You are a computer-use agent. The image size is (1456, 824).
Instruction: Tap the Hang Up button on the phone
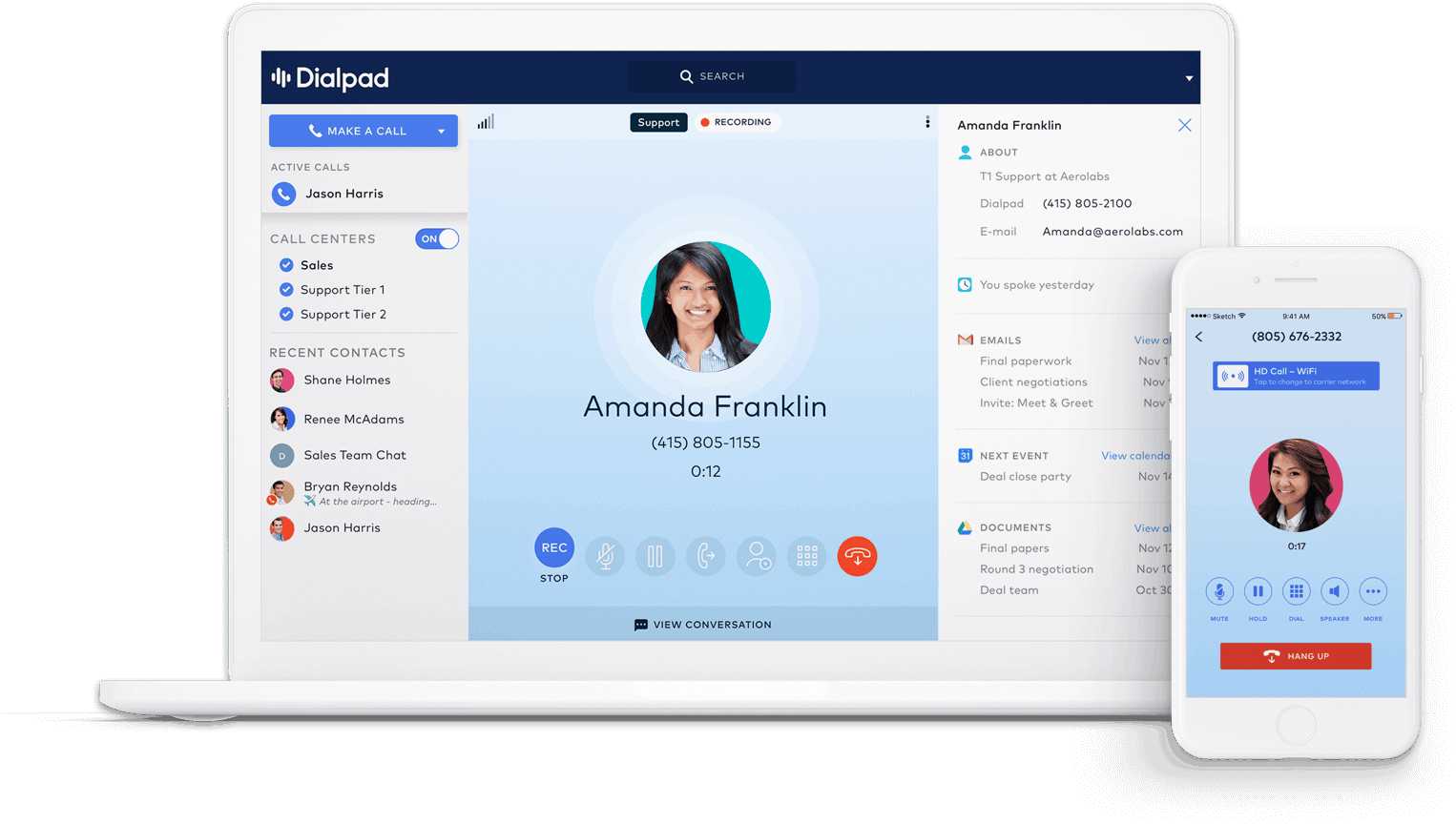1296,656
